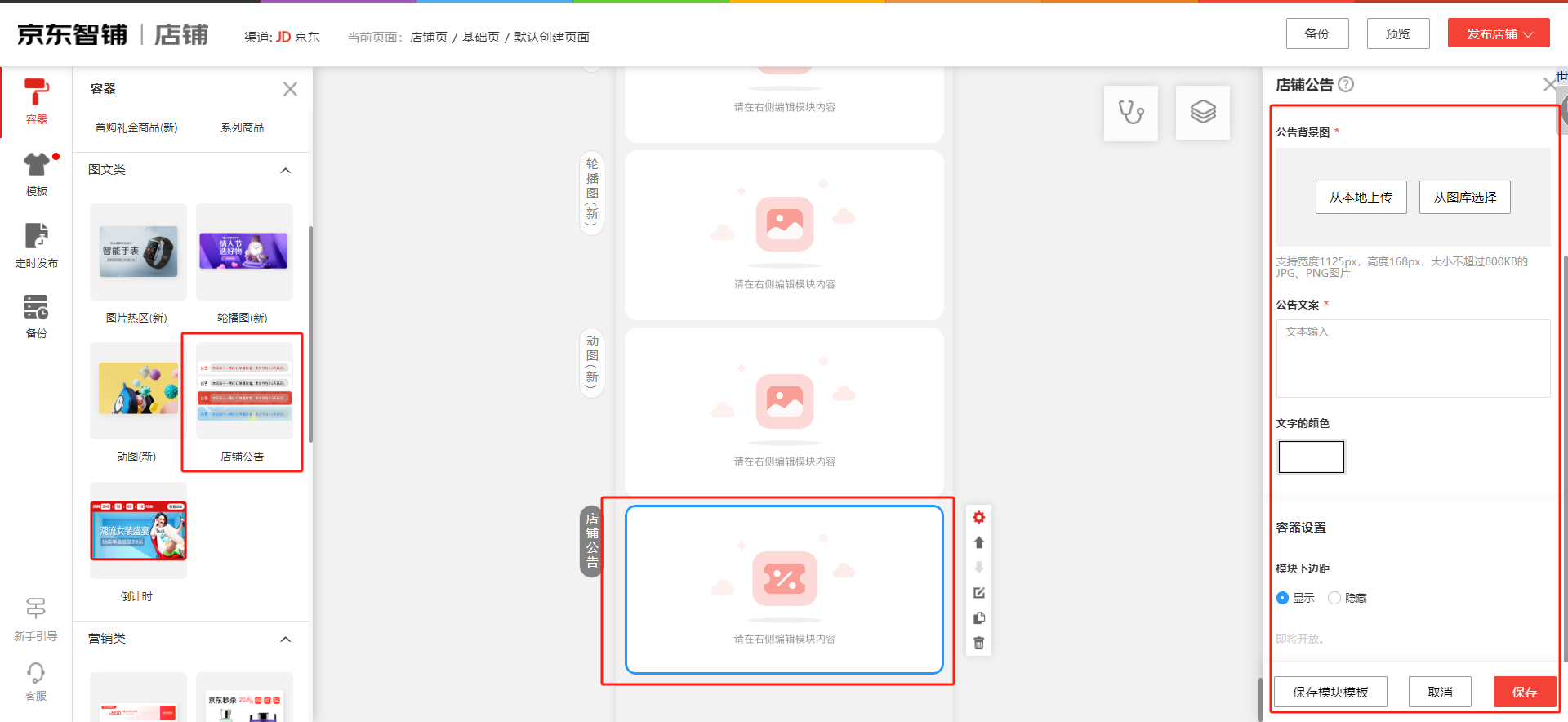1568x722 pixels.
Task: Select the 隐藏 radio option
Action: click(1334, 598)
